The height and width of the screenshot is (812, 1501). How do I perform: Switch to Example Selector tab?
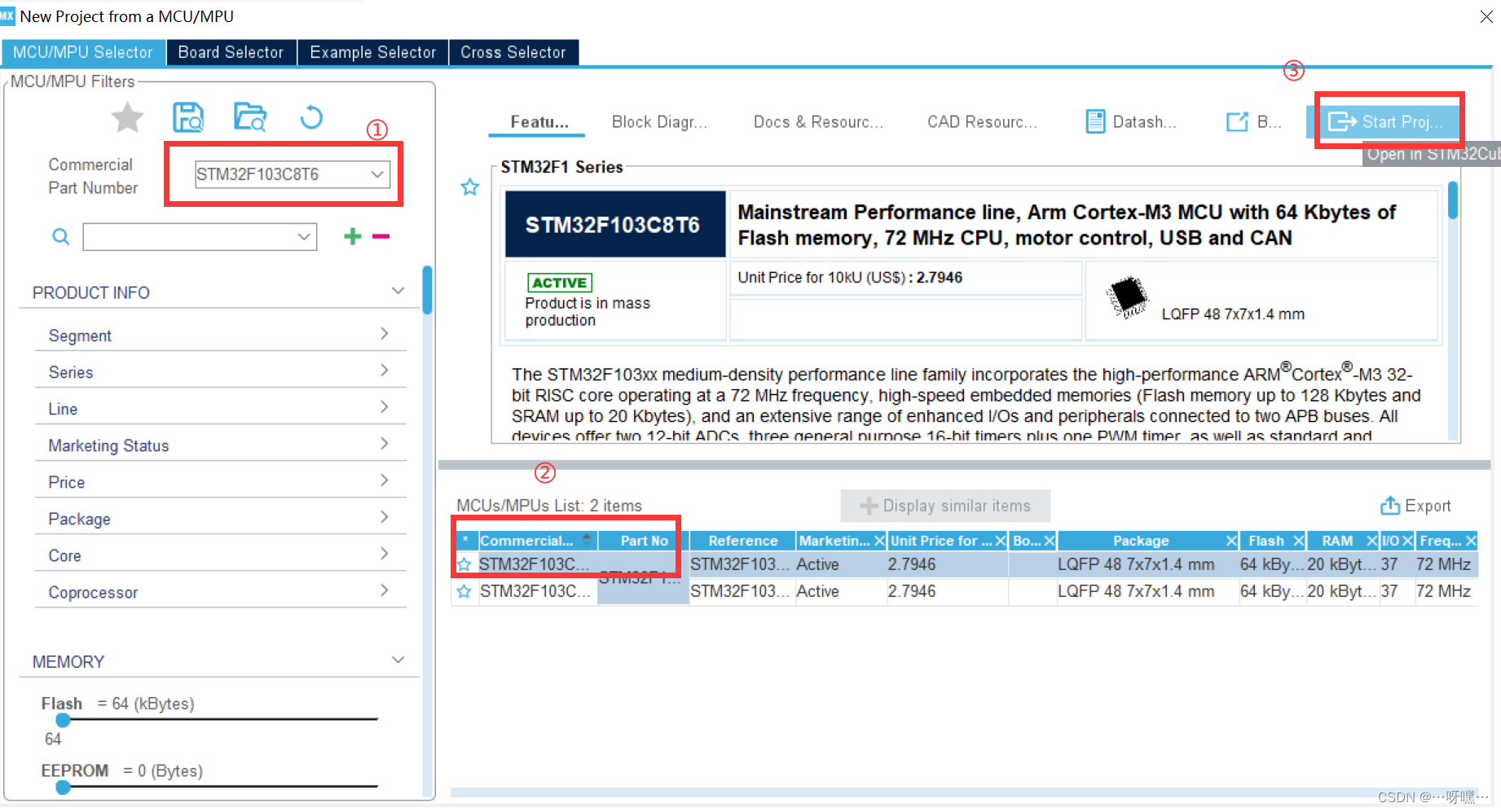pyautogui.click(x=373, y=52)
